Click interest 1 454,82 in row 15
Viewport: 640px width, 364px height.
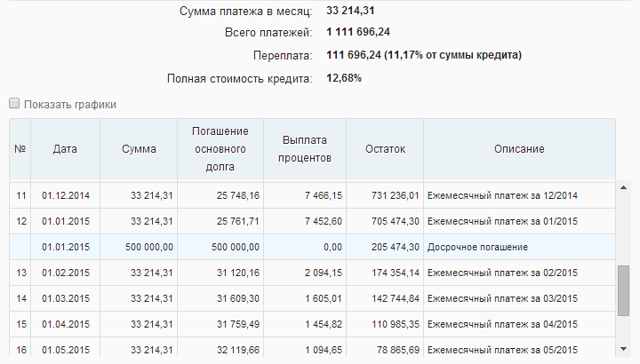(x=323, y=324)
